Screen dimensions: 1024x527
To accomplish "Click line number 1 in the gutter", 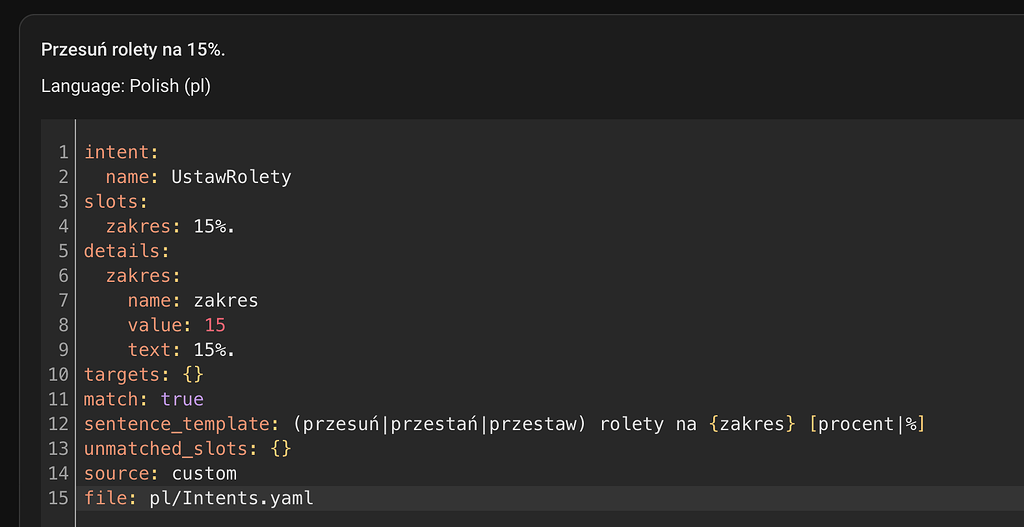I will click(63, 153).
